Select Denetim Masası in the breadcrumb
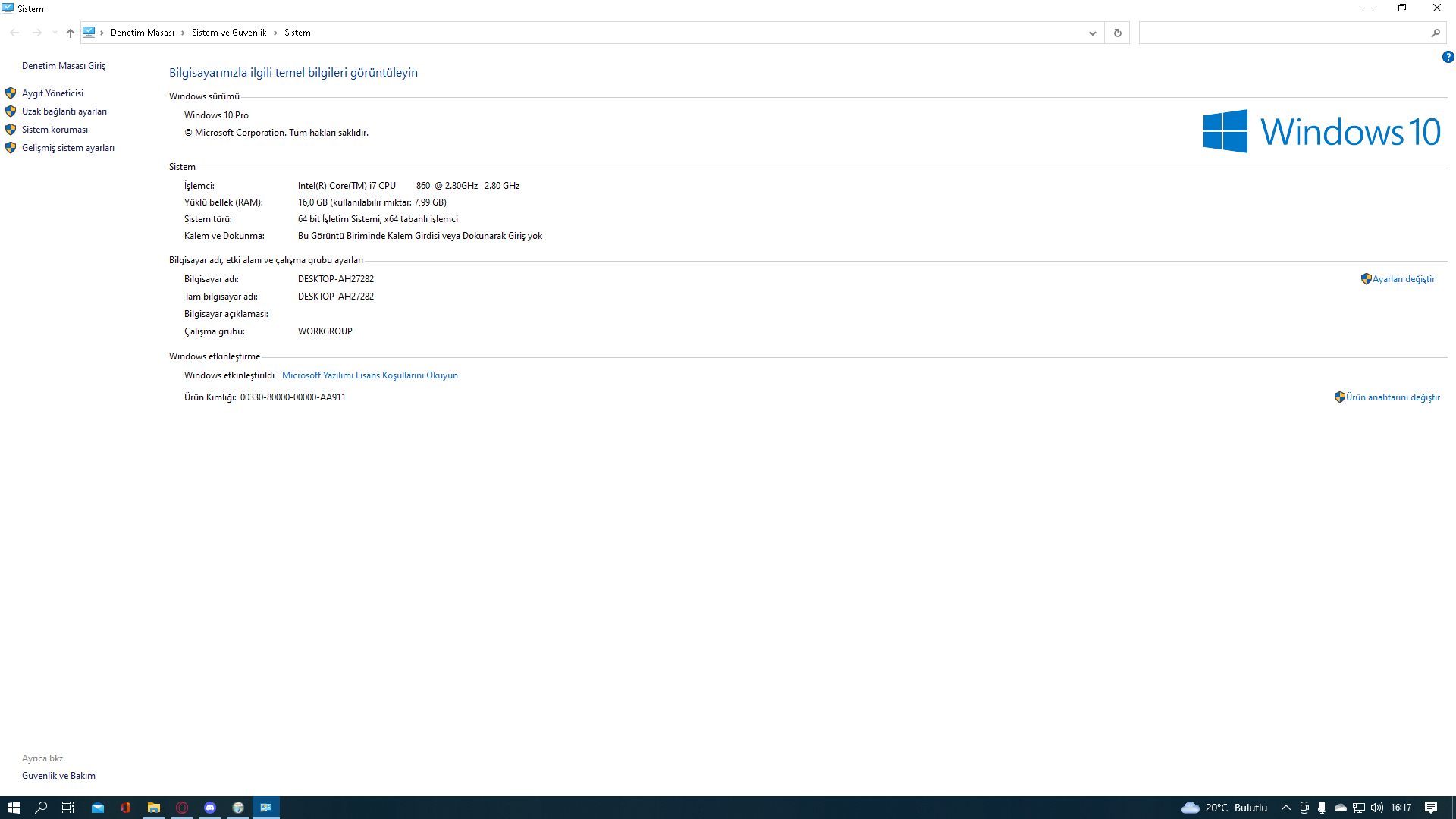The width and height of the screenshot is (1456, 819). pos(142,33)
